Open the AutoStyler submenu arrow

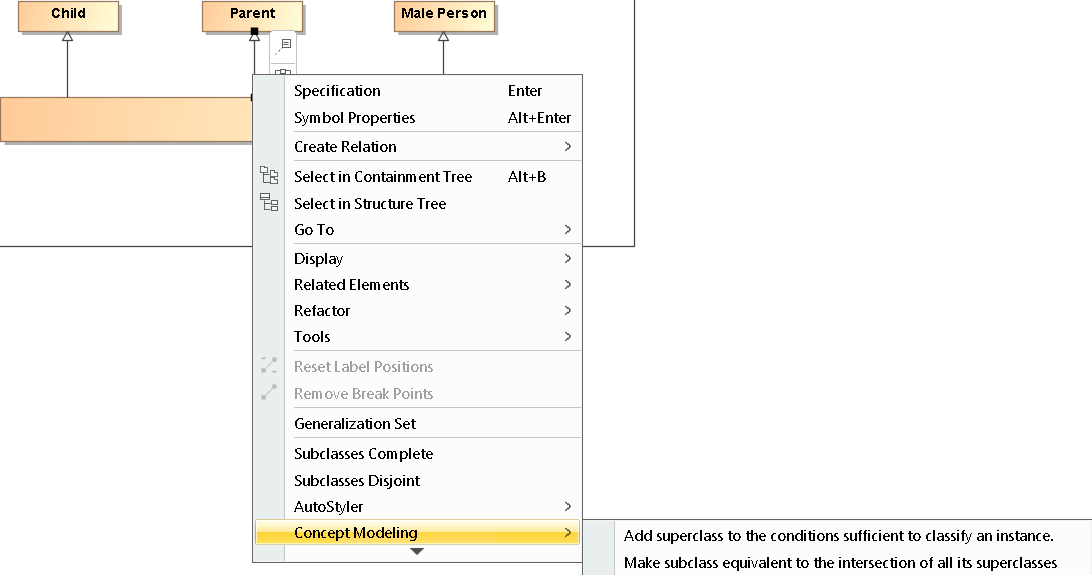(x=567, y=507)
